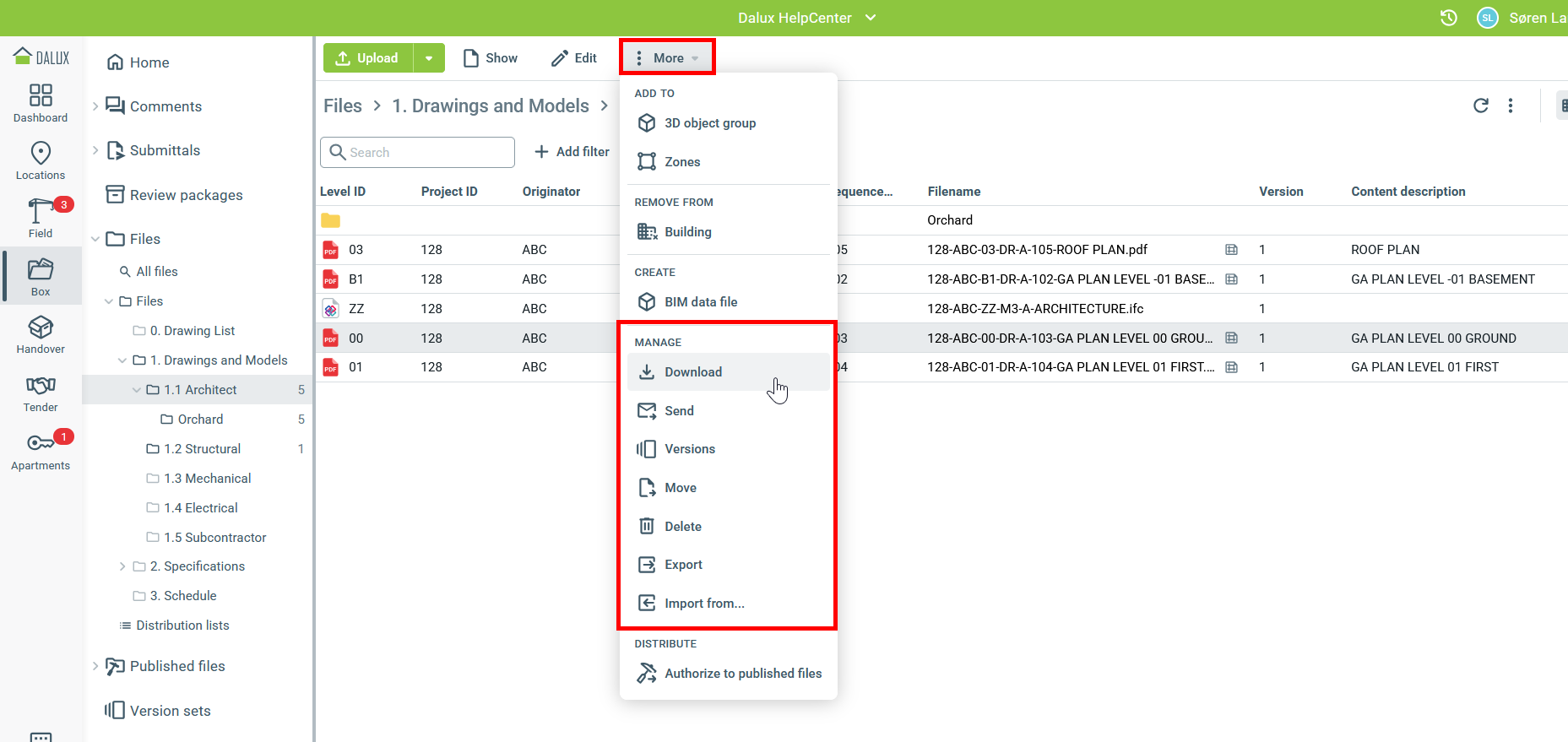The height and width of the screenshot is (742, 1568).
Task: Select Download from Manage menu
Action: point(692,372)
